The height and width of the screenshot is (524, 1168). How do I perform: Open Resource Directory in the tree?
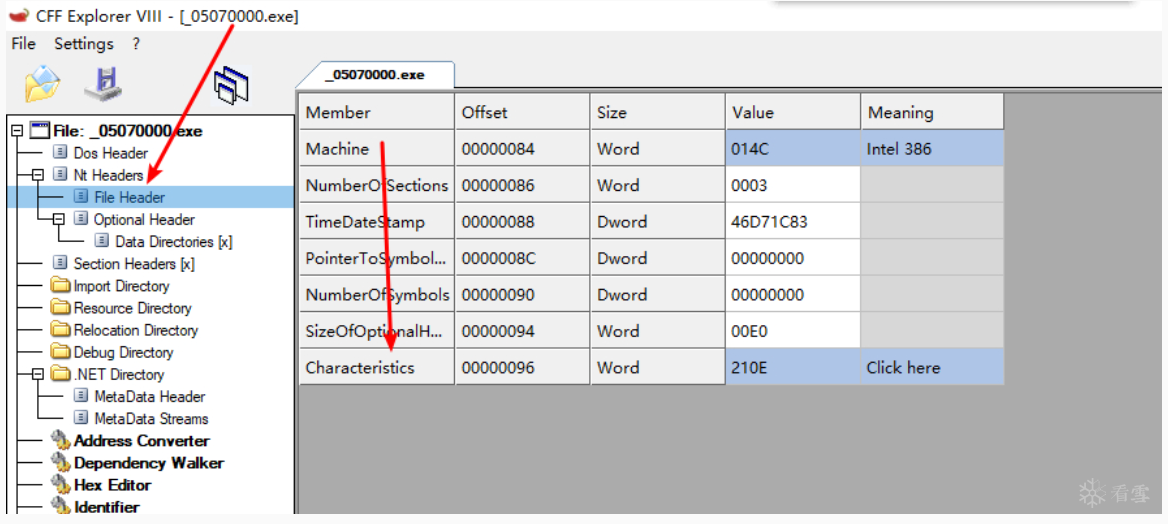pos(133,308)
